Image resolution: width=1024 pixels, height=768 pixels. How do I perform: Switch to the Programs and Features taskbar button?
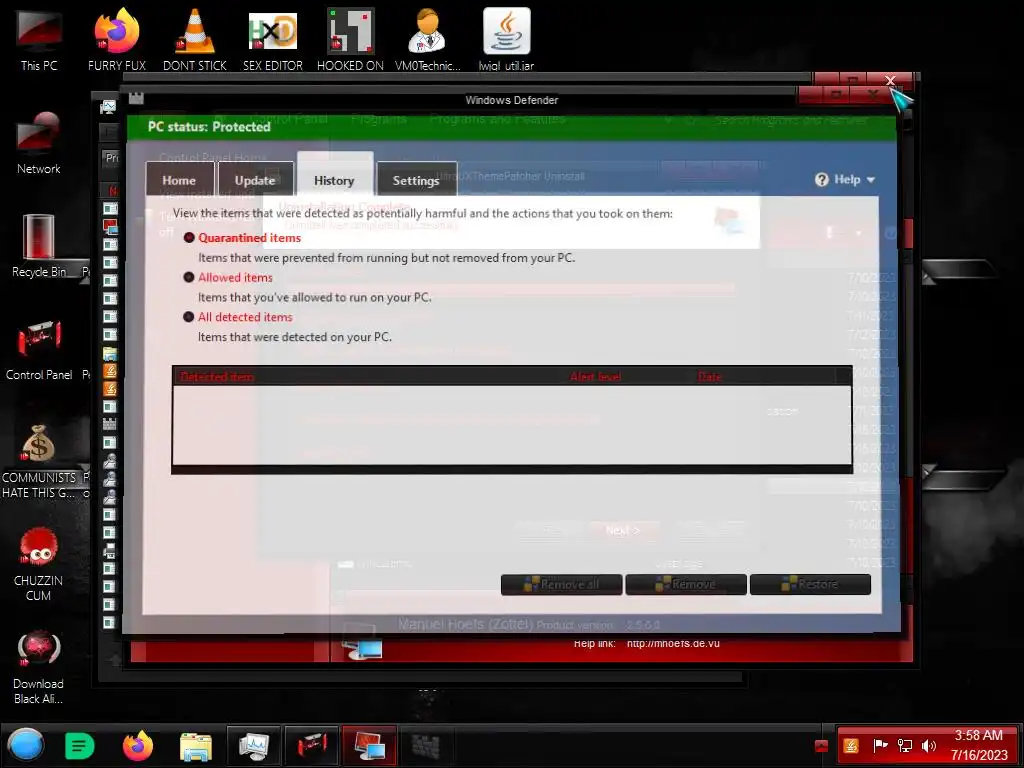[x=369, y=746]
